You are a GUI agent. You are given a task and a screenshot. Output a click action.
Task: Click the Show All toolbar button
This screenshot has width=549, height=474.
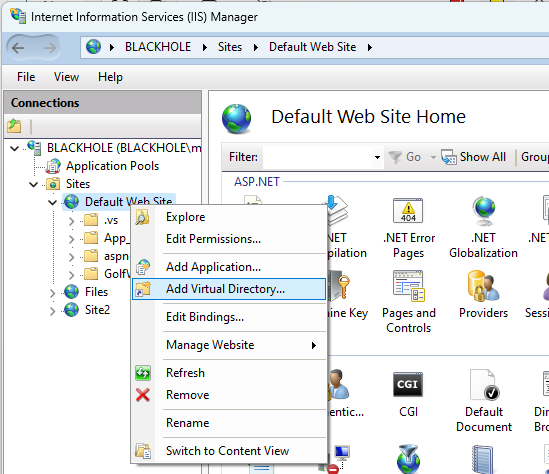click(x=474, y=157)
